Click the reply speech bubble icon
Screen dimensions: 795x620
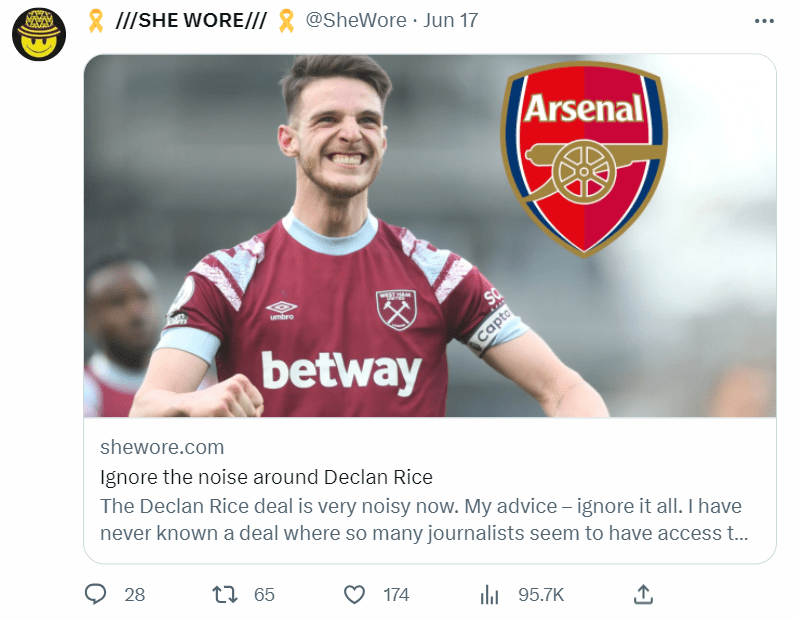[96, 594]
